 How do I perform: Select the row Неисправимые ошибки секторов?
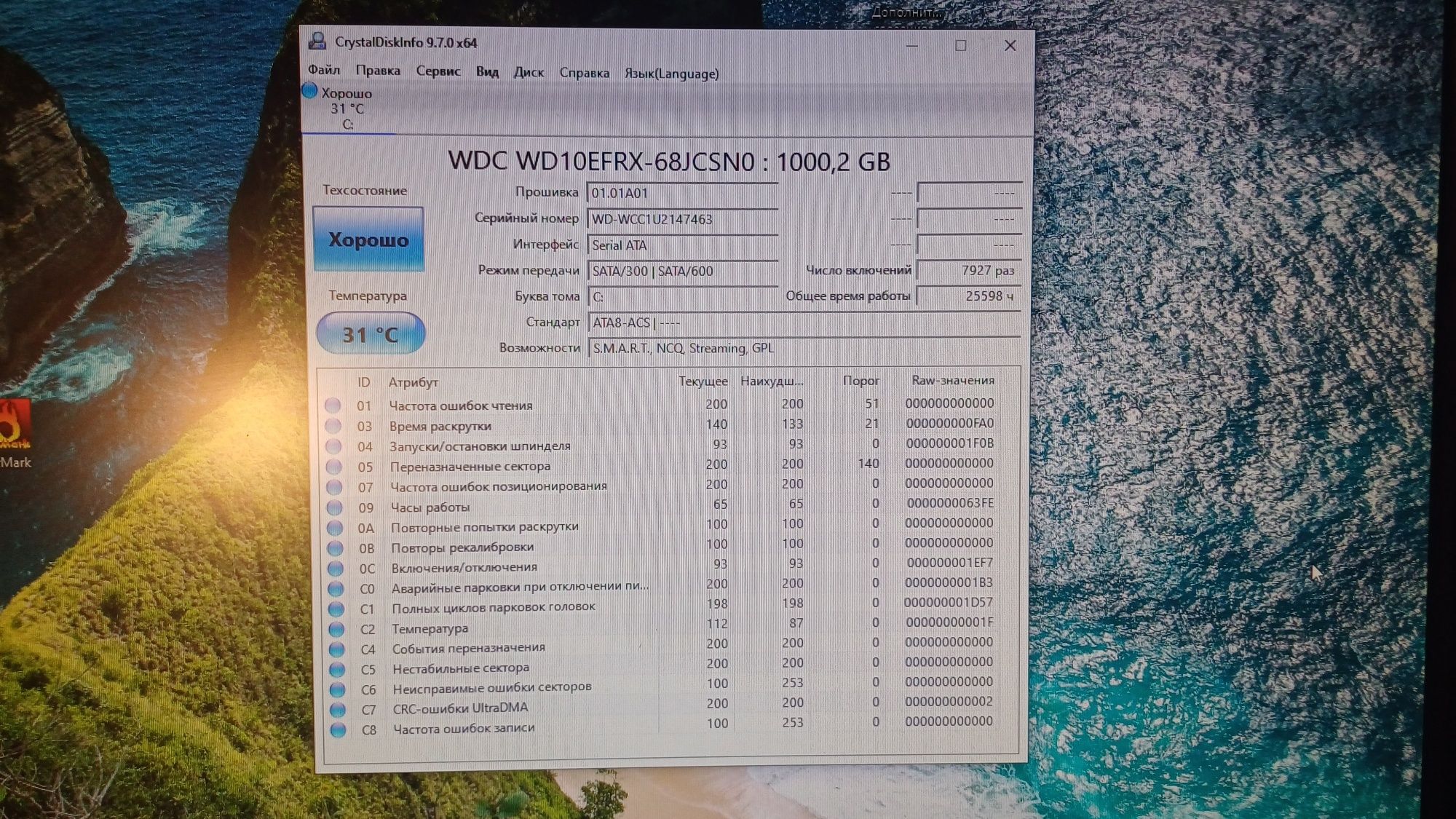[659, 686]
